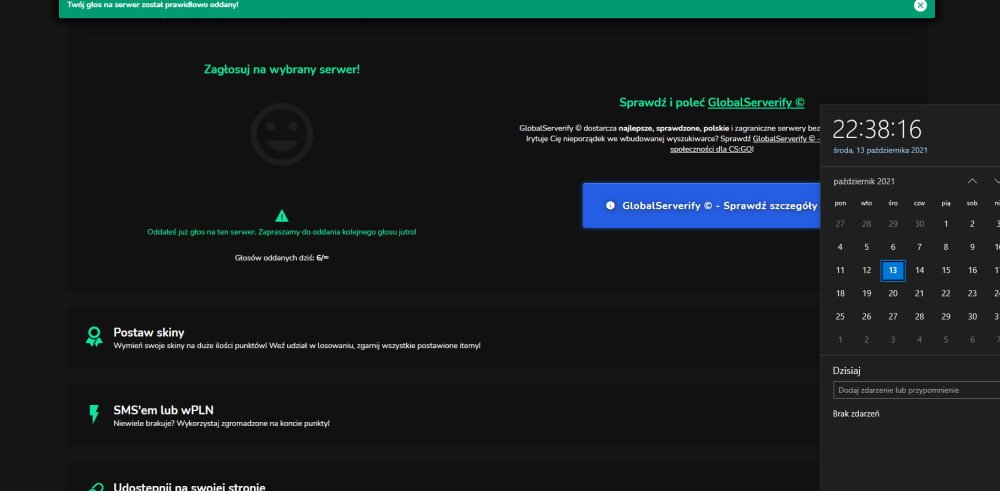Click the smiley face icon
The height and width of the screenshot is (491, 1000).
coord(282,135)
